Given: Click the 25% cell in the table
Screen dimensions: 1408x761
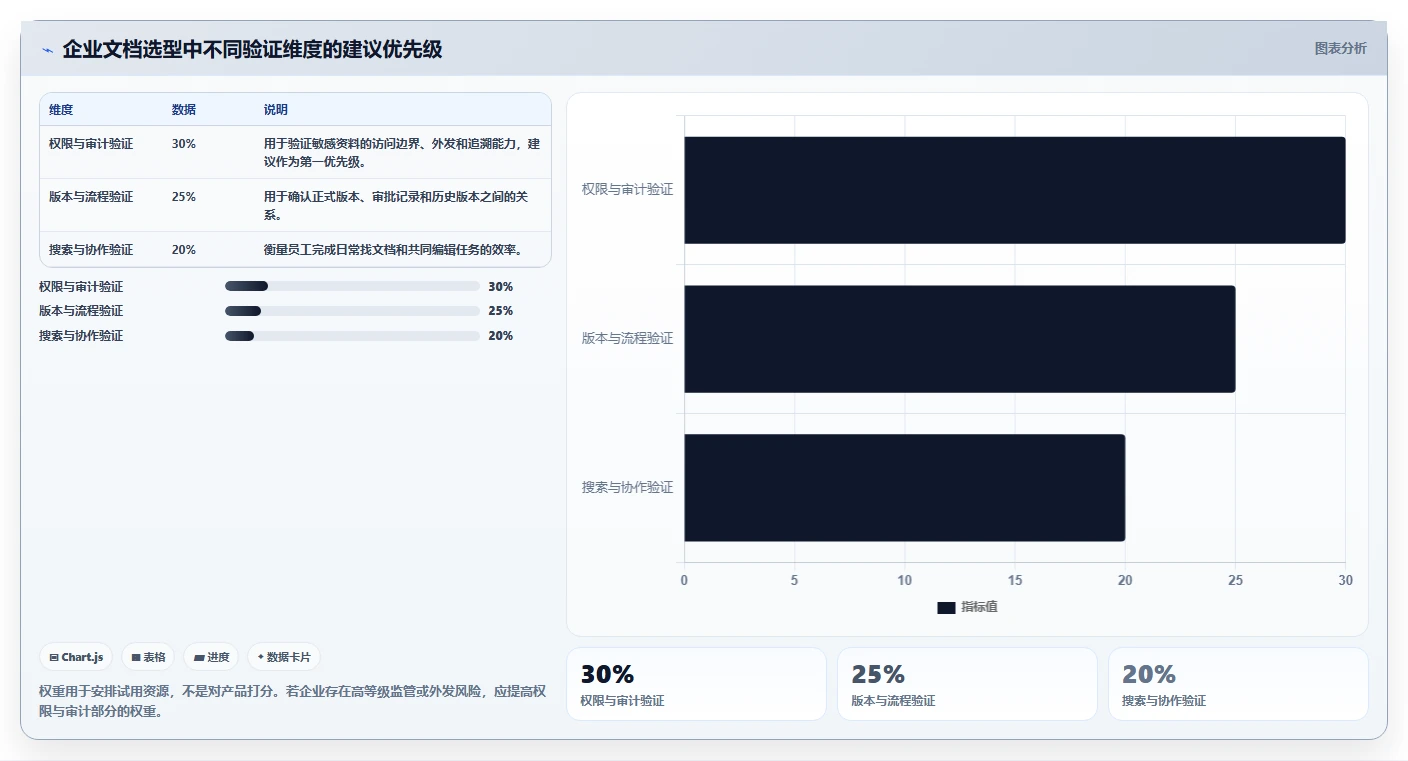Looking at the screenshot, I should (184, 197).
